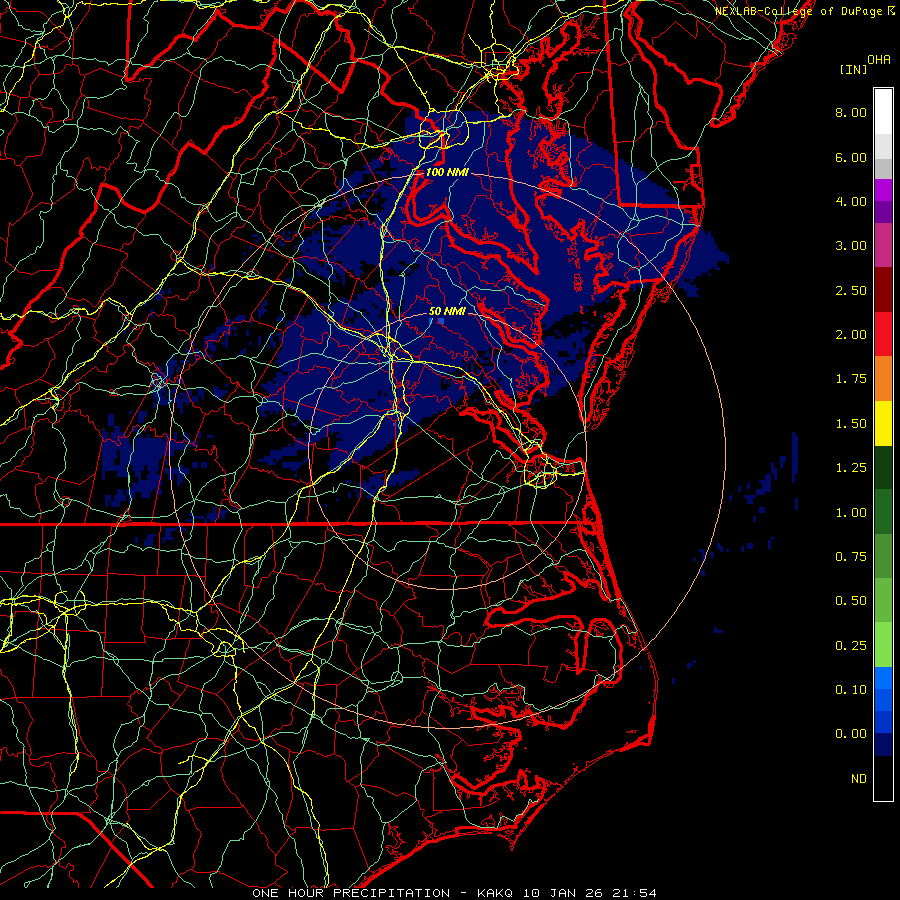Click the 0.75 legend value
Screen dimensions: 900x900
(851, 557)
